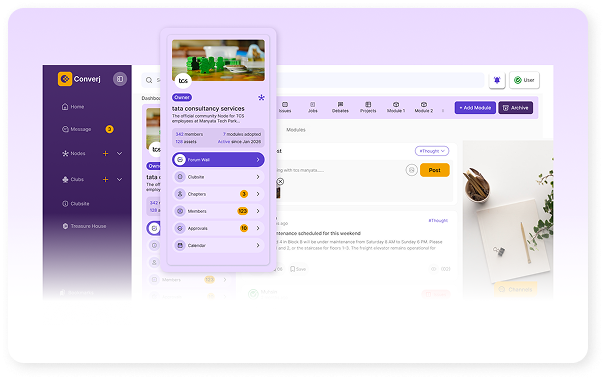Expand the Chapters row chevron
This screenshot has width=604, height=379.
point(258,194)
